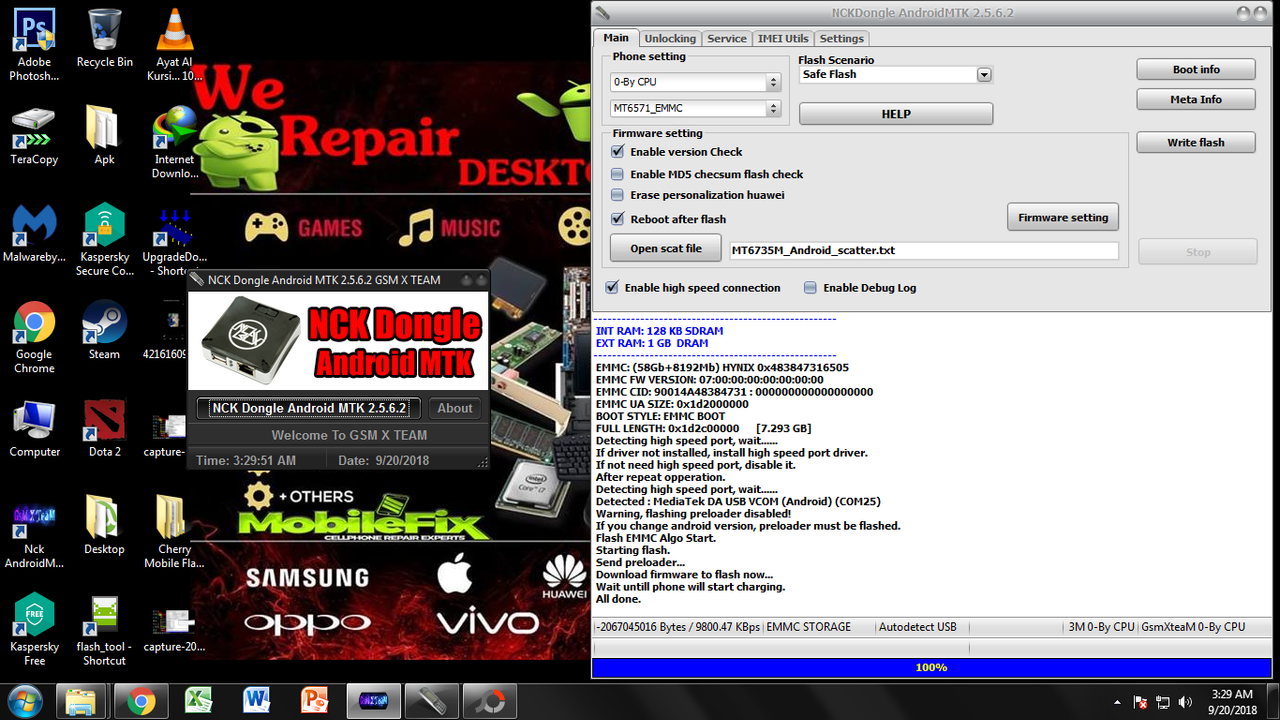Click the taskbar clock showing 3:29 AM
The width and height of the screenshot is (1280, 720).
(x=1231, y=701)
